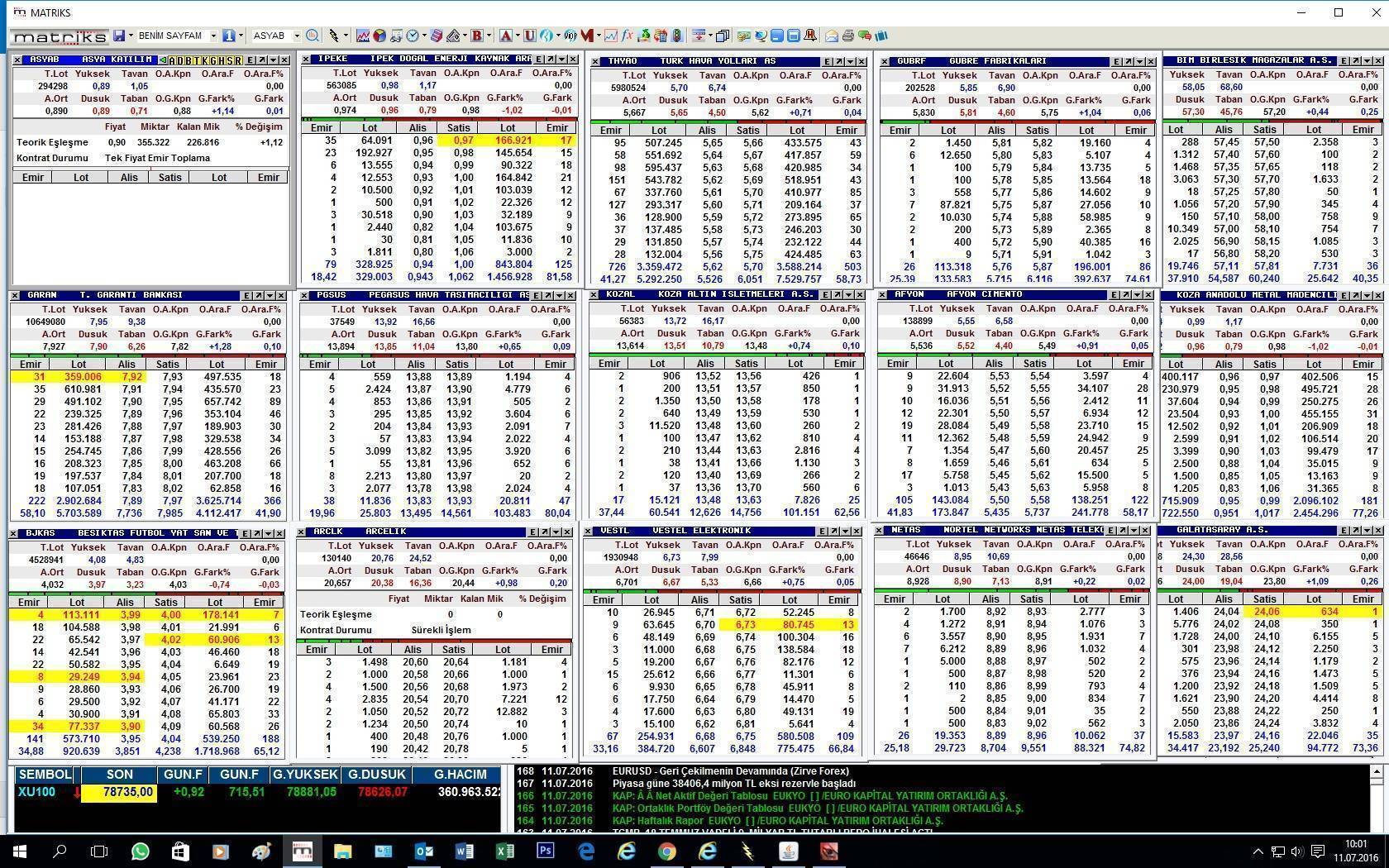Viewport: 1389px width, 868px height.
Task: Click the SEMBOL column header in index table
Action: click(45, 775)
